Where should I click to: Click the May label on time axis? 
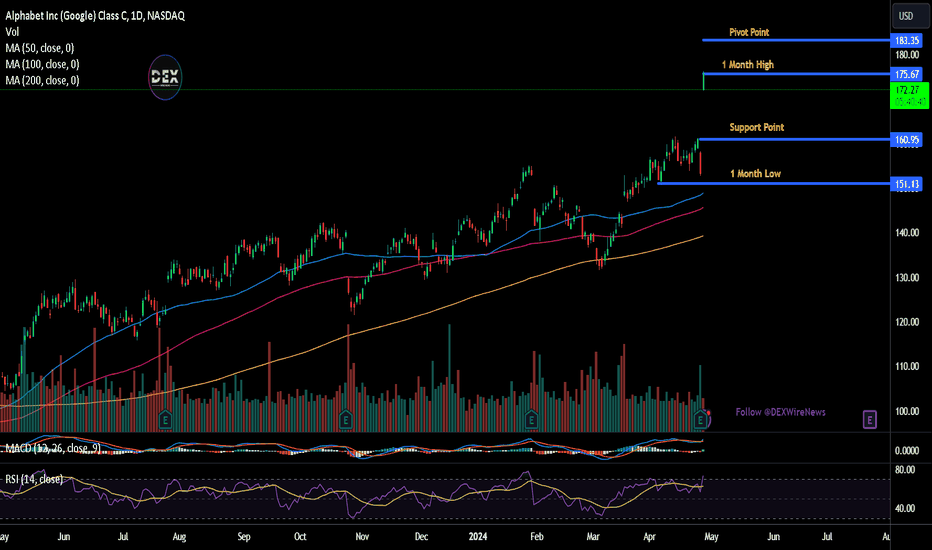(x=711, y=536)
